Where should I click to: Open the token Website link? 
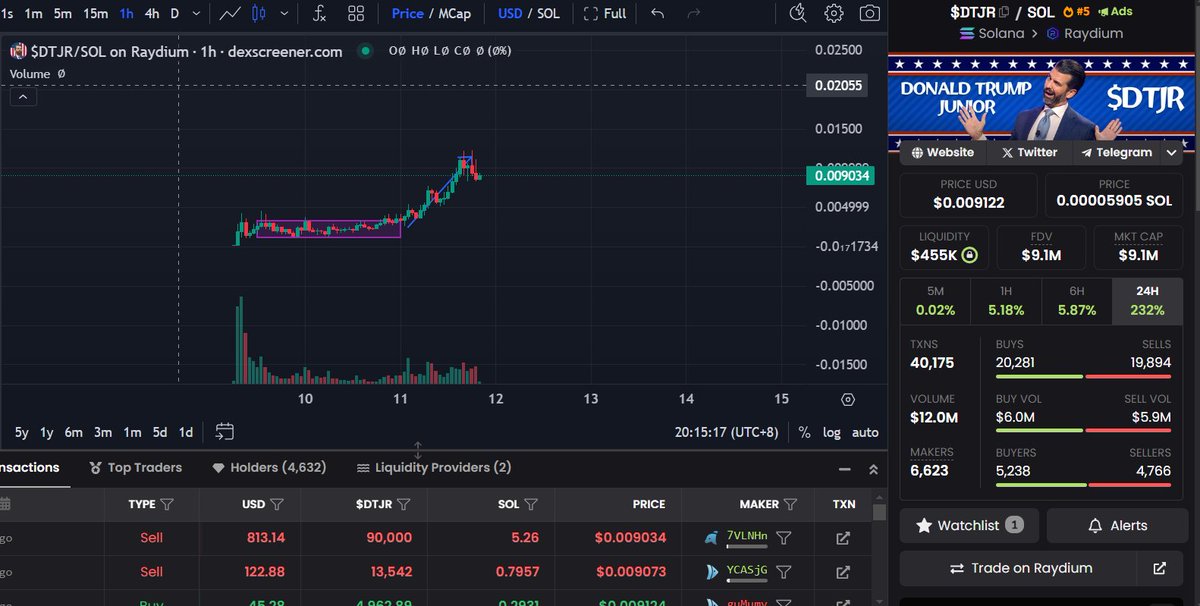click(942, 152)
